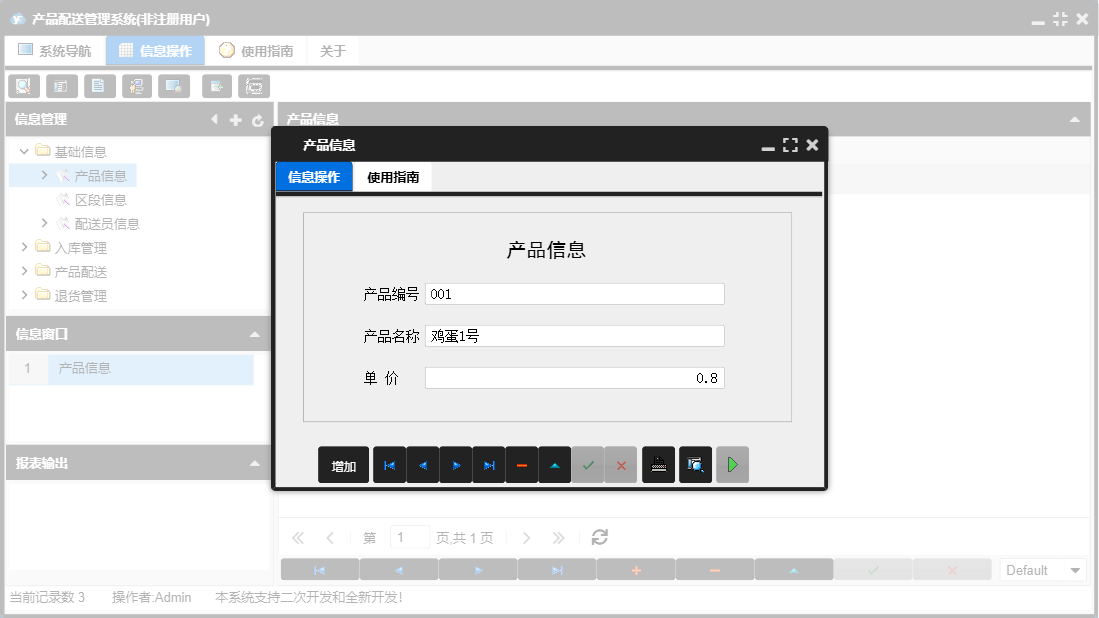The height and width of the screenshot is (618, 1099).
Task: Print the product record in the dialog
Action: pyautogui.click(x=658, y=464)
